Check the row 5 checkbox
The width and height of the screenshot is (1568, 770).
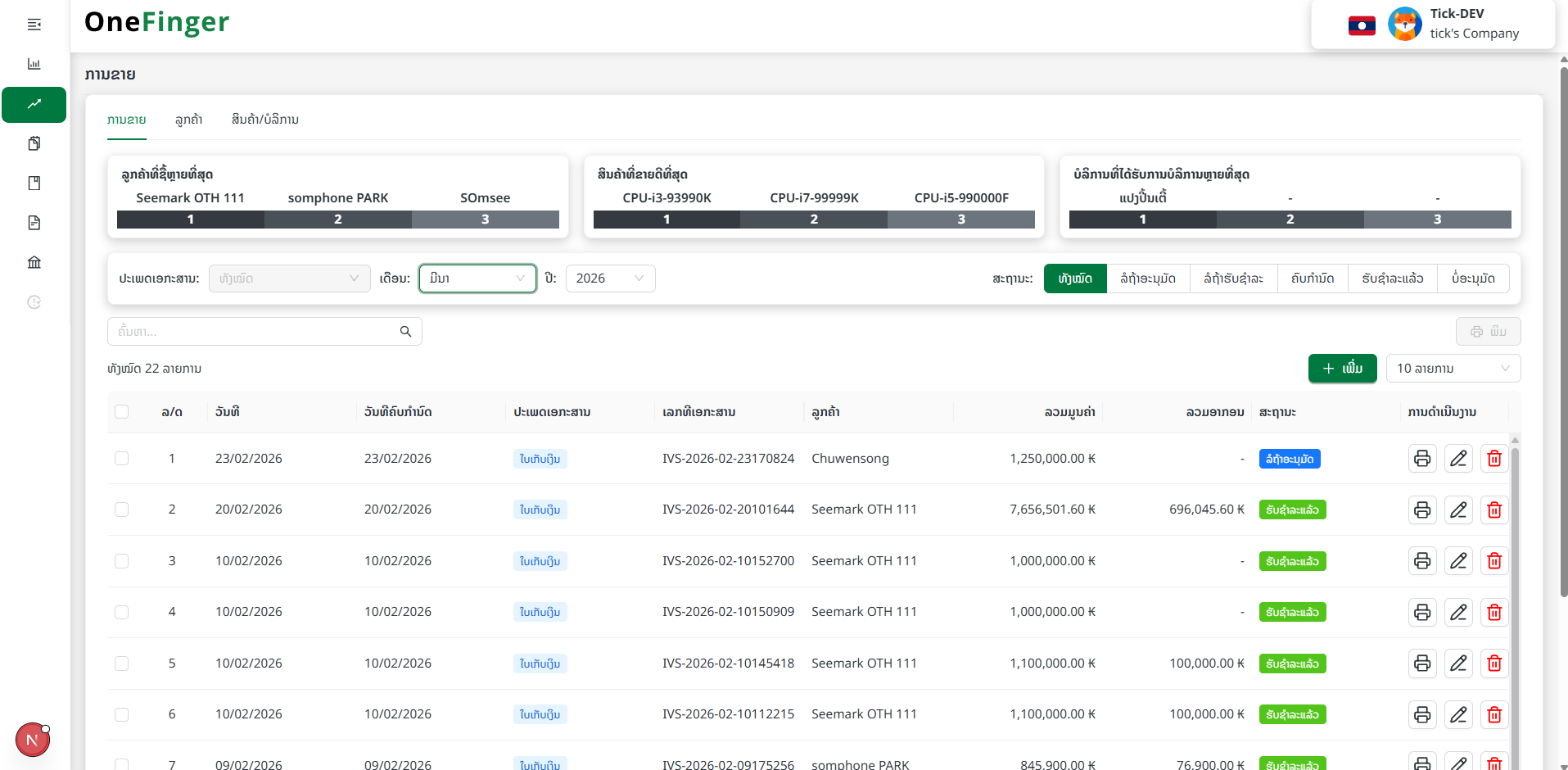coord(122,664)
